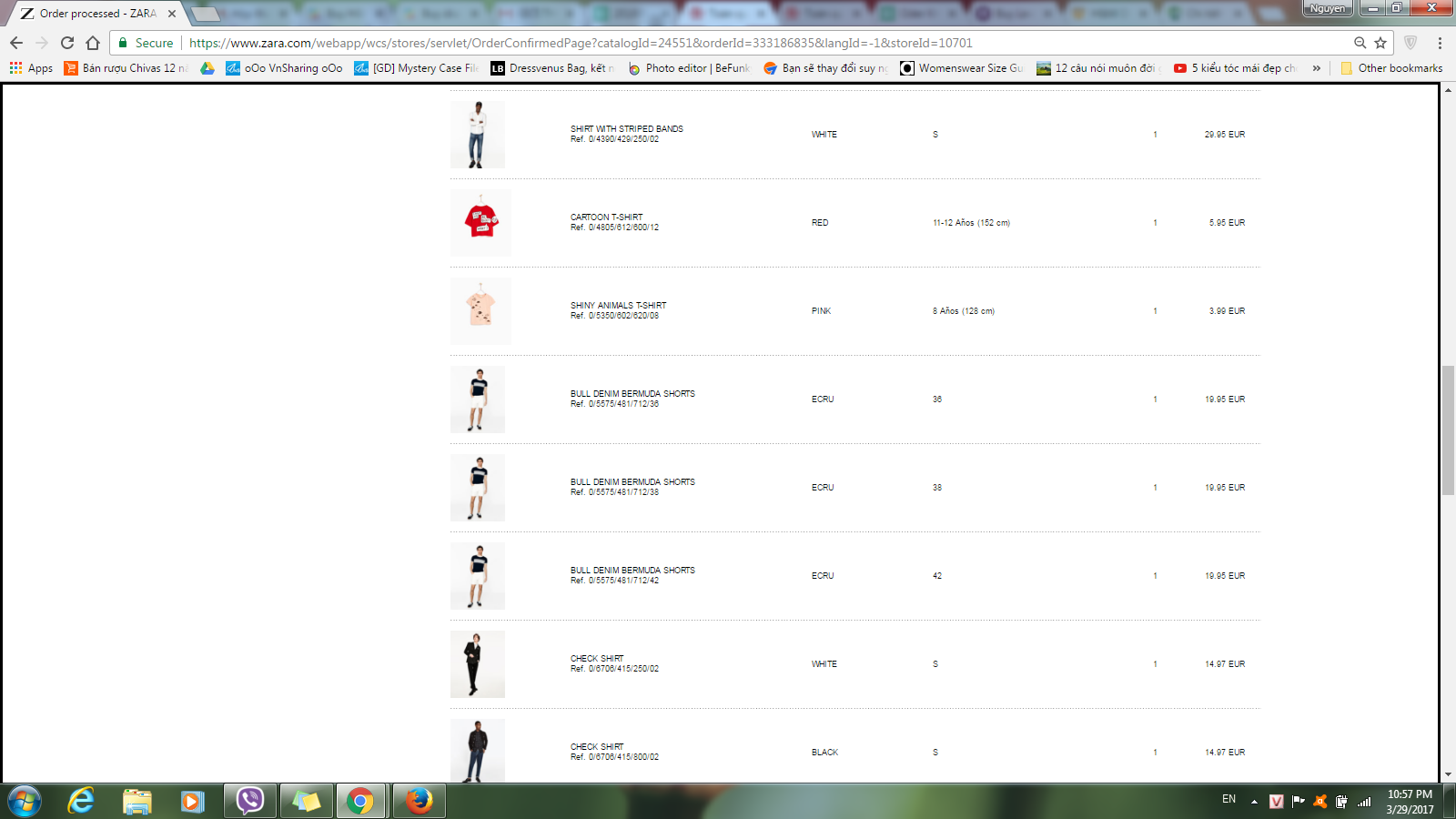This screenshot has height=819, width=1456.
Task: Click the page vertical scrollbar thumb
Action: pos(1448,430)
